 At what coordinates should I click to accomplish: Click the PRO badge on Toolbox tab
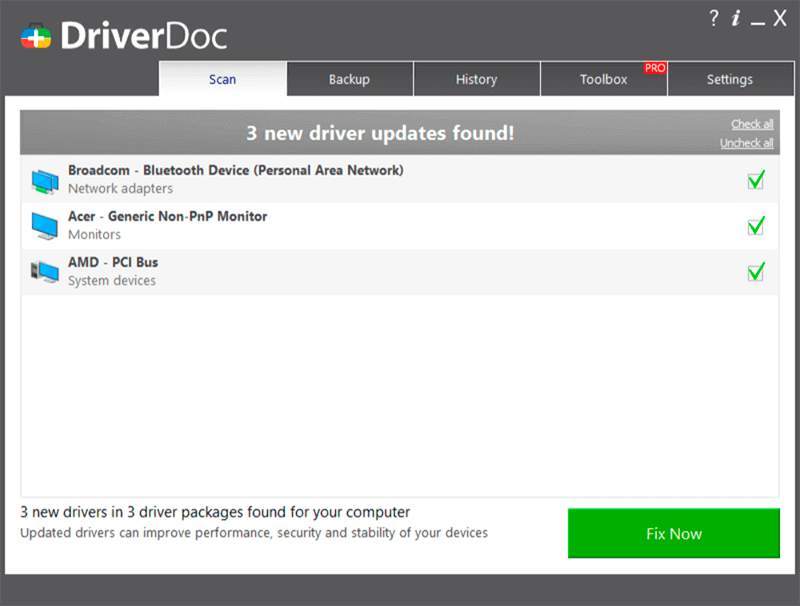[654, 68]
